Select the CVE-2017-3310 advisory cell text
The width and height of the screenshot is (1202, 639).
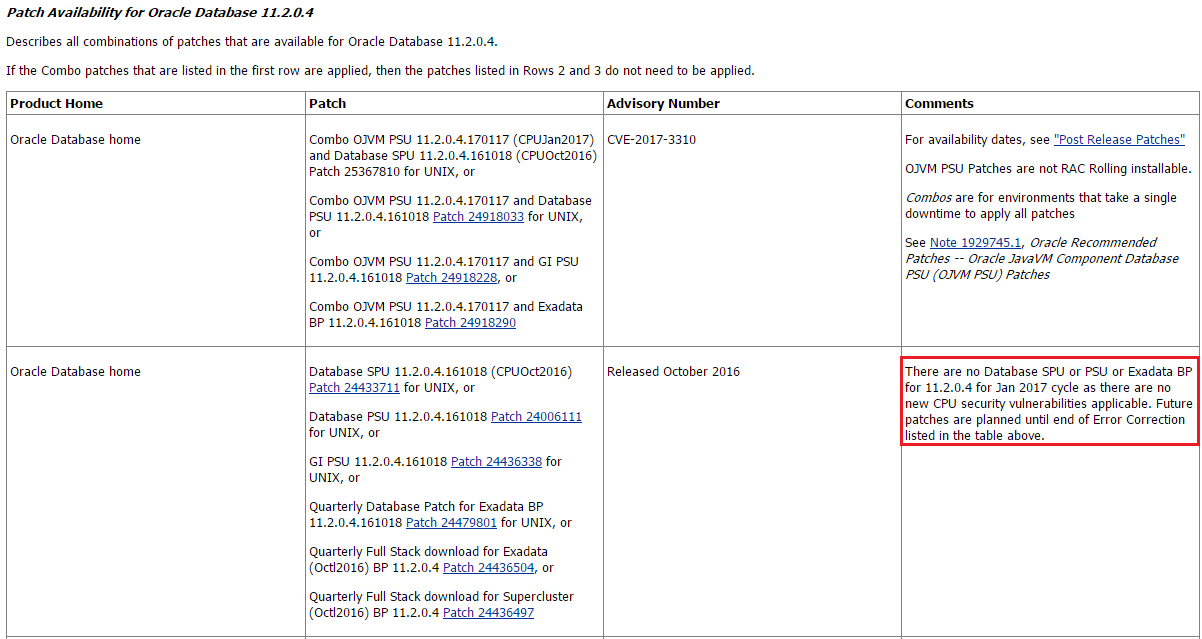(651, 140)
